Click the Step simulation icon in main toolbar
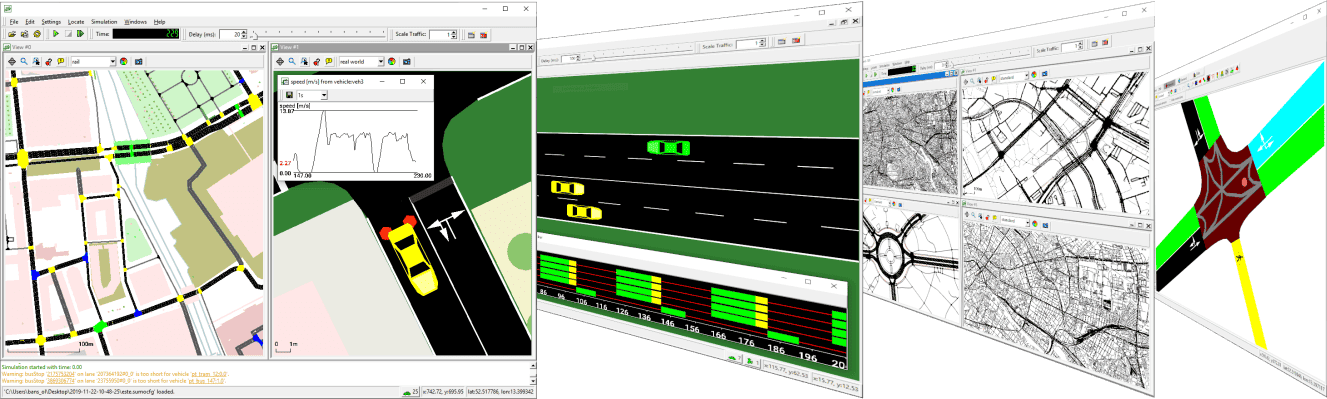The image size is (1327, 399). [80, 34]
